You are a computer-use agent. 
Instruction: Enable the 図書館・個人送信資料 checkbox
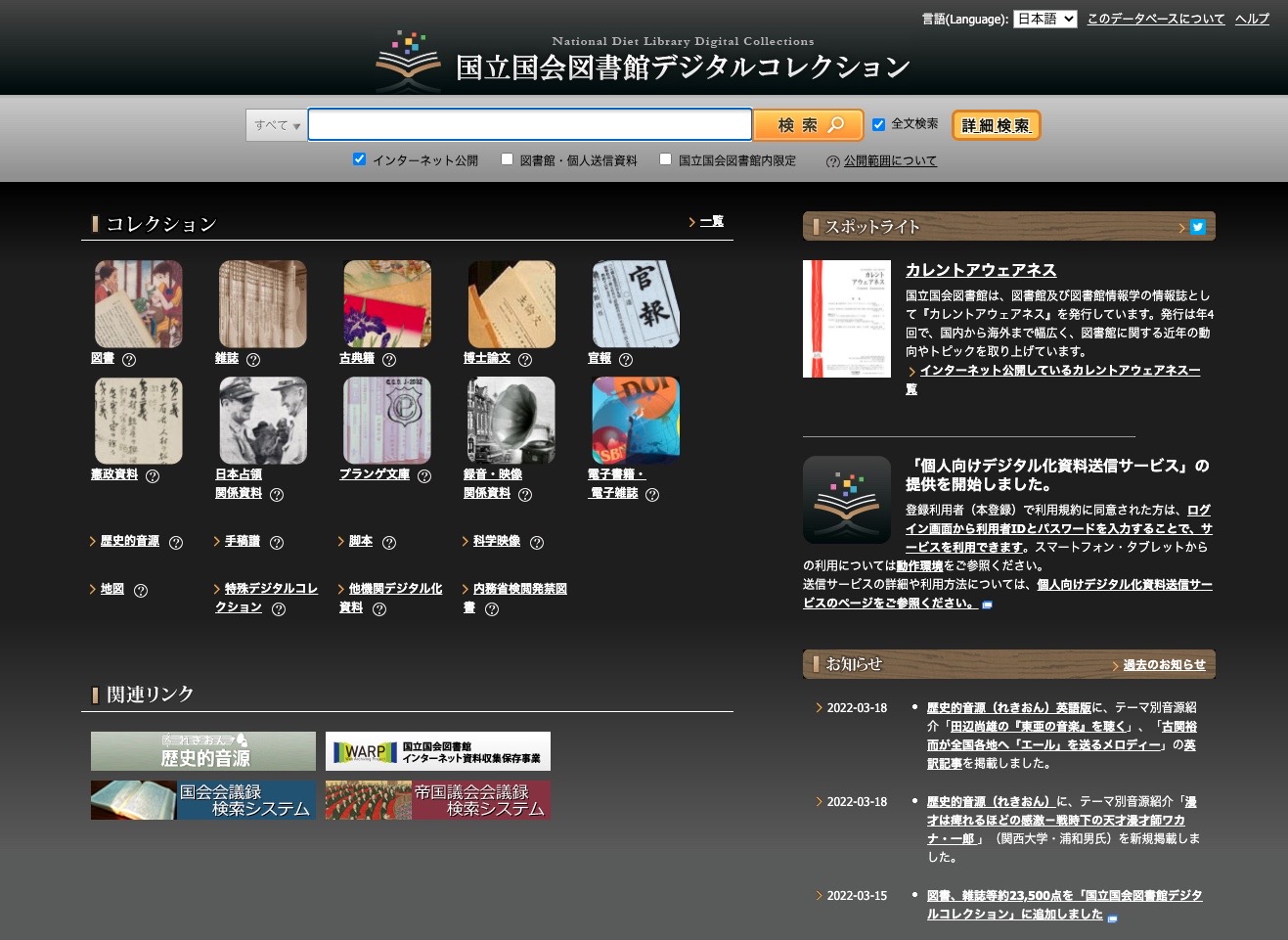click(x=507, y=159)
